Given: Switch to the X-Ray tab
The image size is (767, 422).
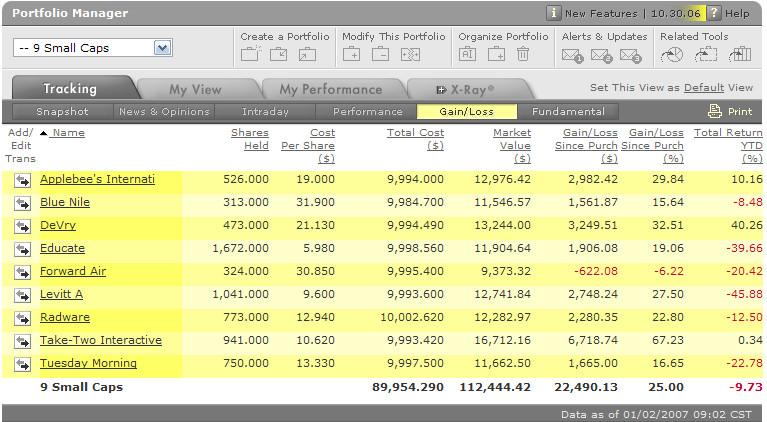Looking at the screenshot, I should 466,89.
